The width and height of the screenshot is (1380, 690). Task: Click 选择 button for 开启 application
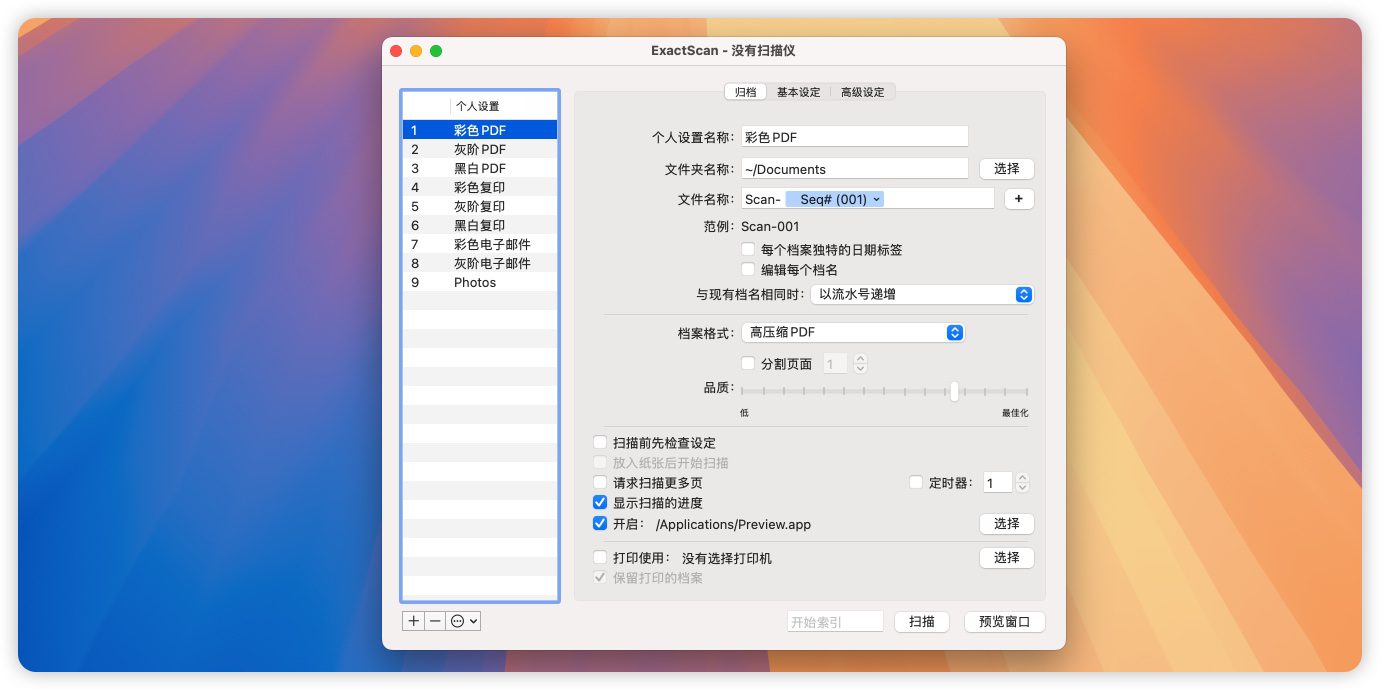pos(1006,523)
